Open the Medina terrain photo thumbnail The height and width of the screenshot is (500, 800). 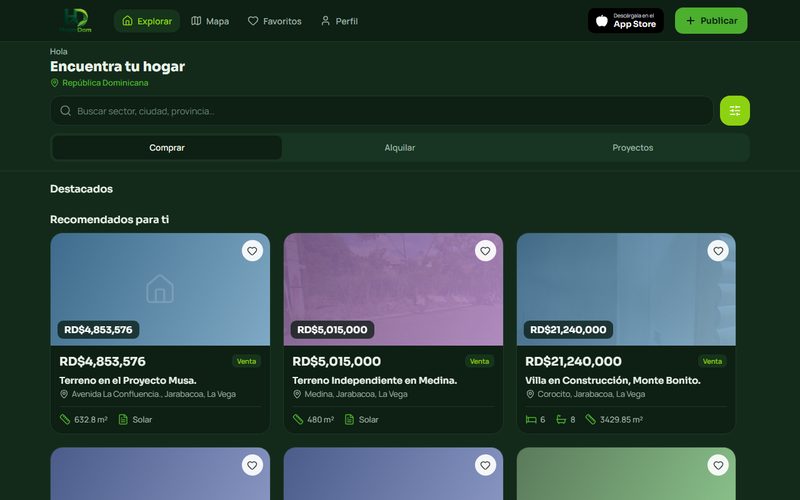(x=393, y=289)
